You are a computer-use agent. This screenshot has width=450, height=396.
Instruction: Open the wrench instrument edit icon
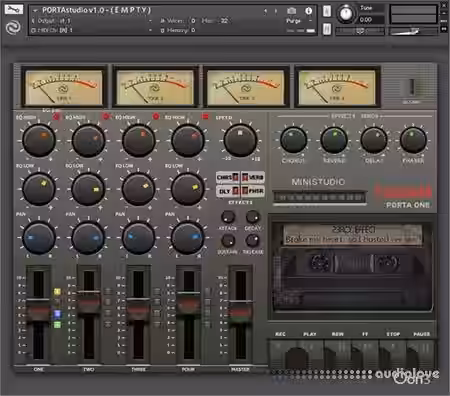pyautogui.click(x=14, y=9)
